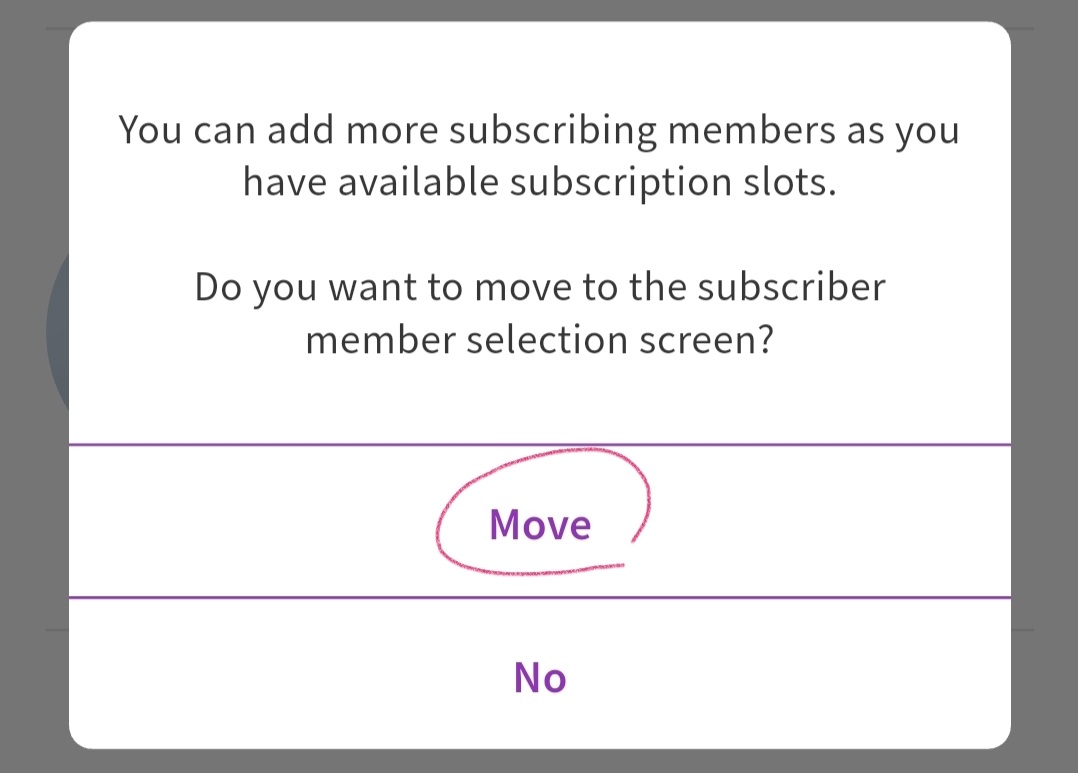Decline moving to the member selection screen
The image size is (1078, 773).
(x=540, y=677)
